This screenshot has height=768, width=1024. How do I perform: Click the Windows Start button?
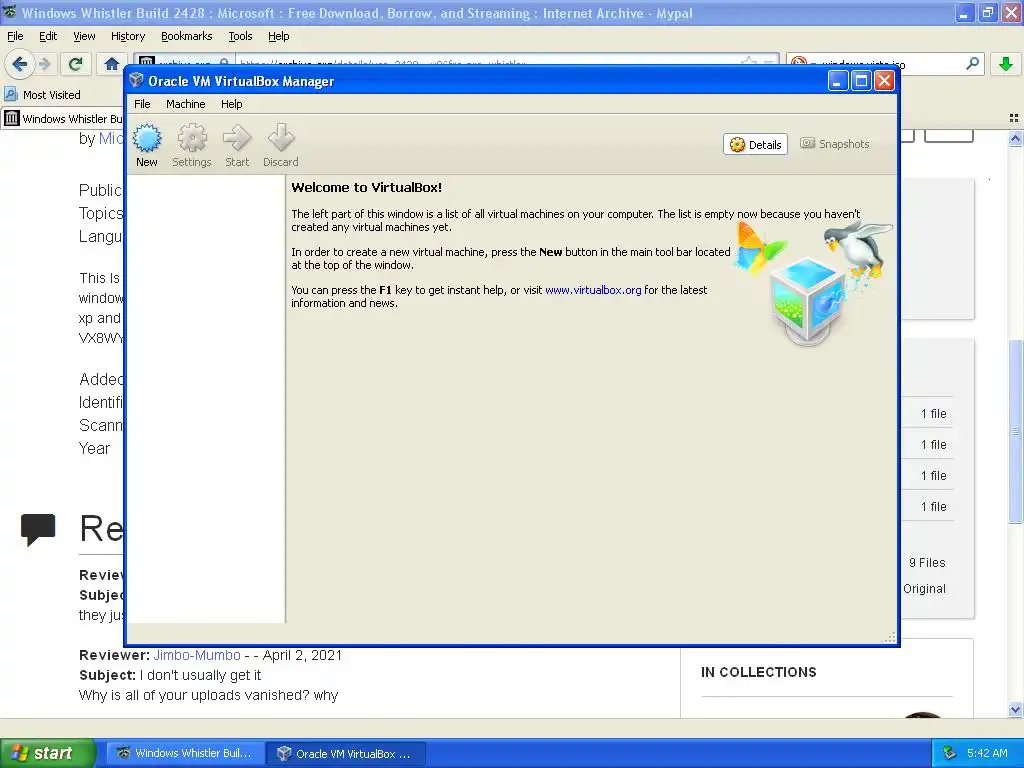click(48, 753)
